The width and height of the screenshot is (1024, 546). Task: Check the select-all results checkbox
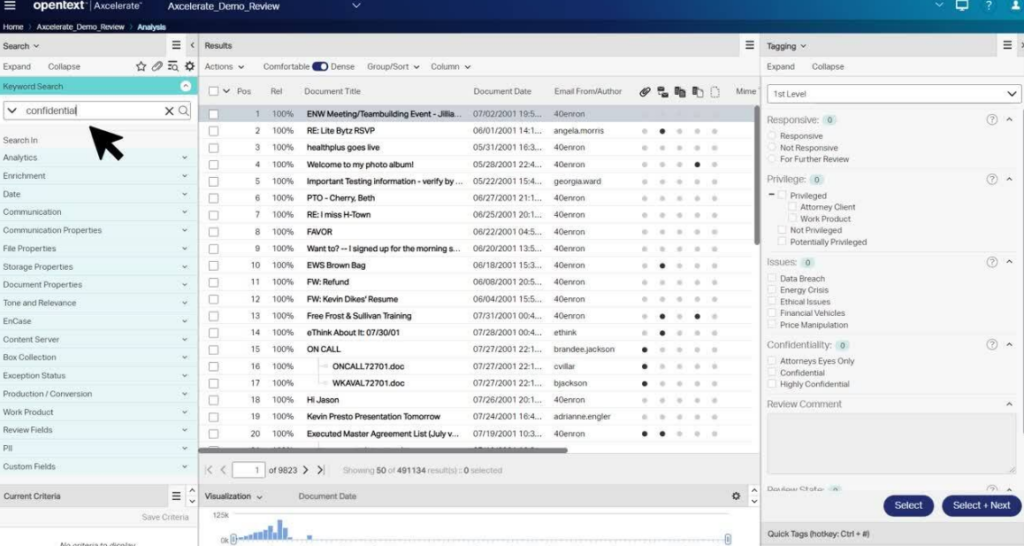[x=214, y=91]
